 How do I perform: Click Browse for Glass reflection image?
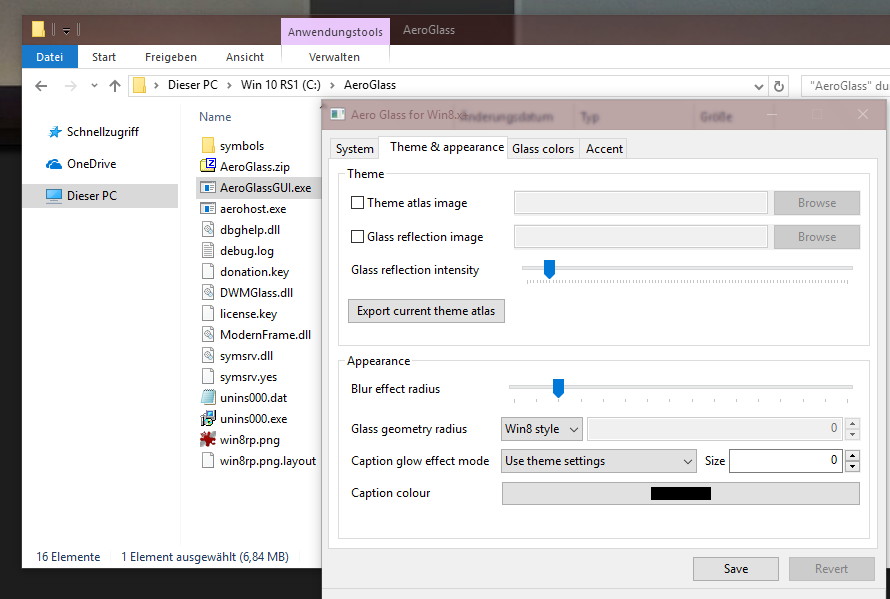tap(817, 237)
